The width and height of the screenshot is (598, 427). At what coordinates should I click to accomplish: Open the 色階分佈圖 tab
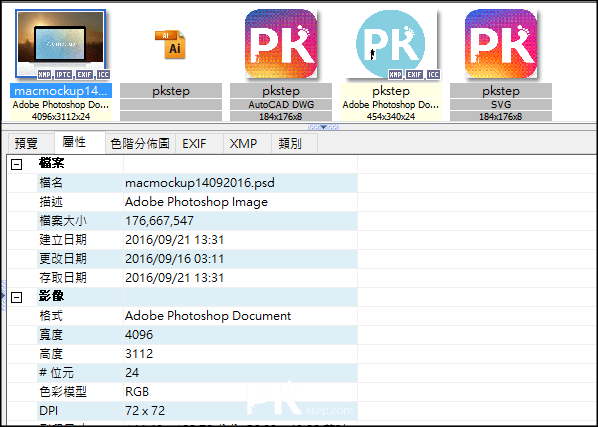click(140, 144)
